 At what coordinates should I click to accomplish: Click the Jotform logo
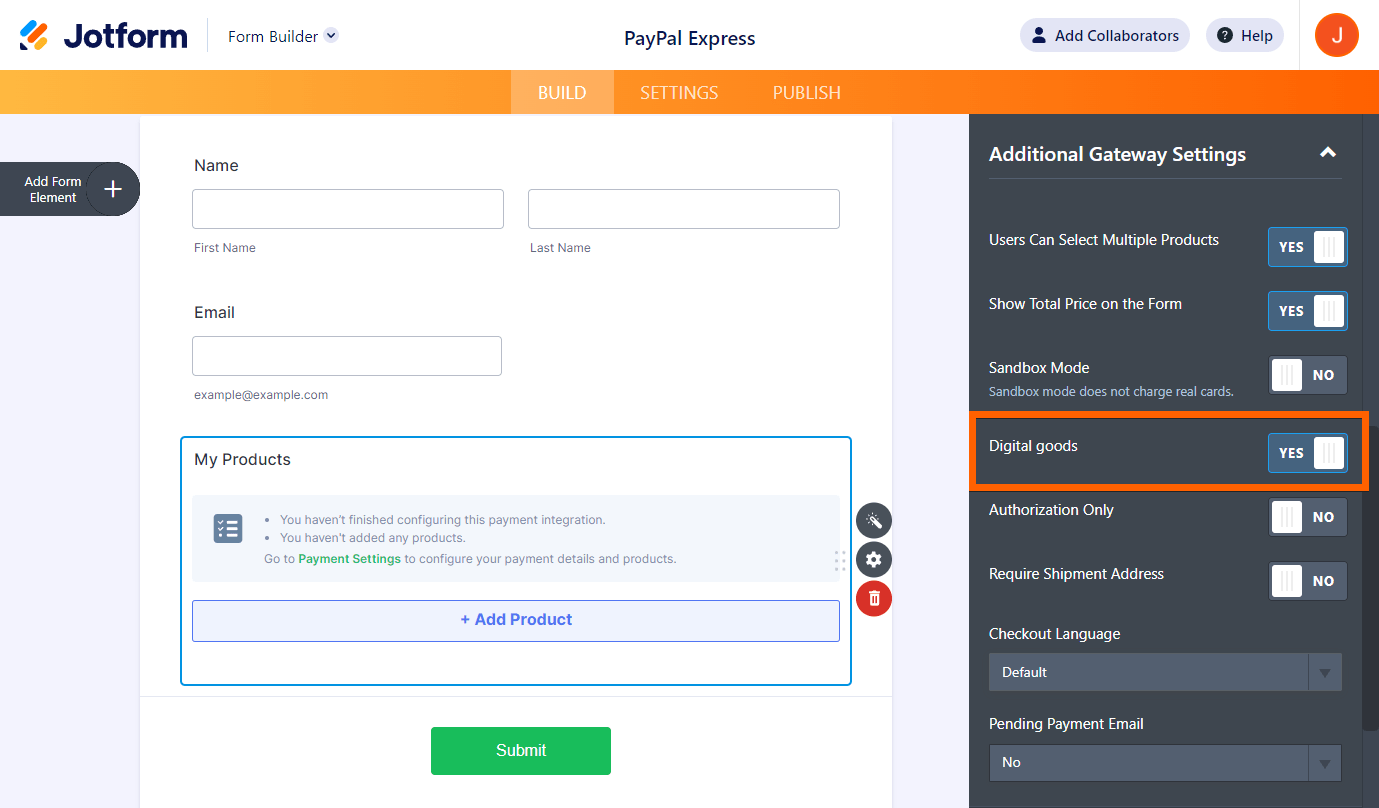[x=104, y=36]
